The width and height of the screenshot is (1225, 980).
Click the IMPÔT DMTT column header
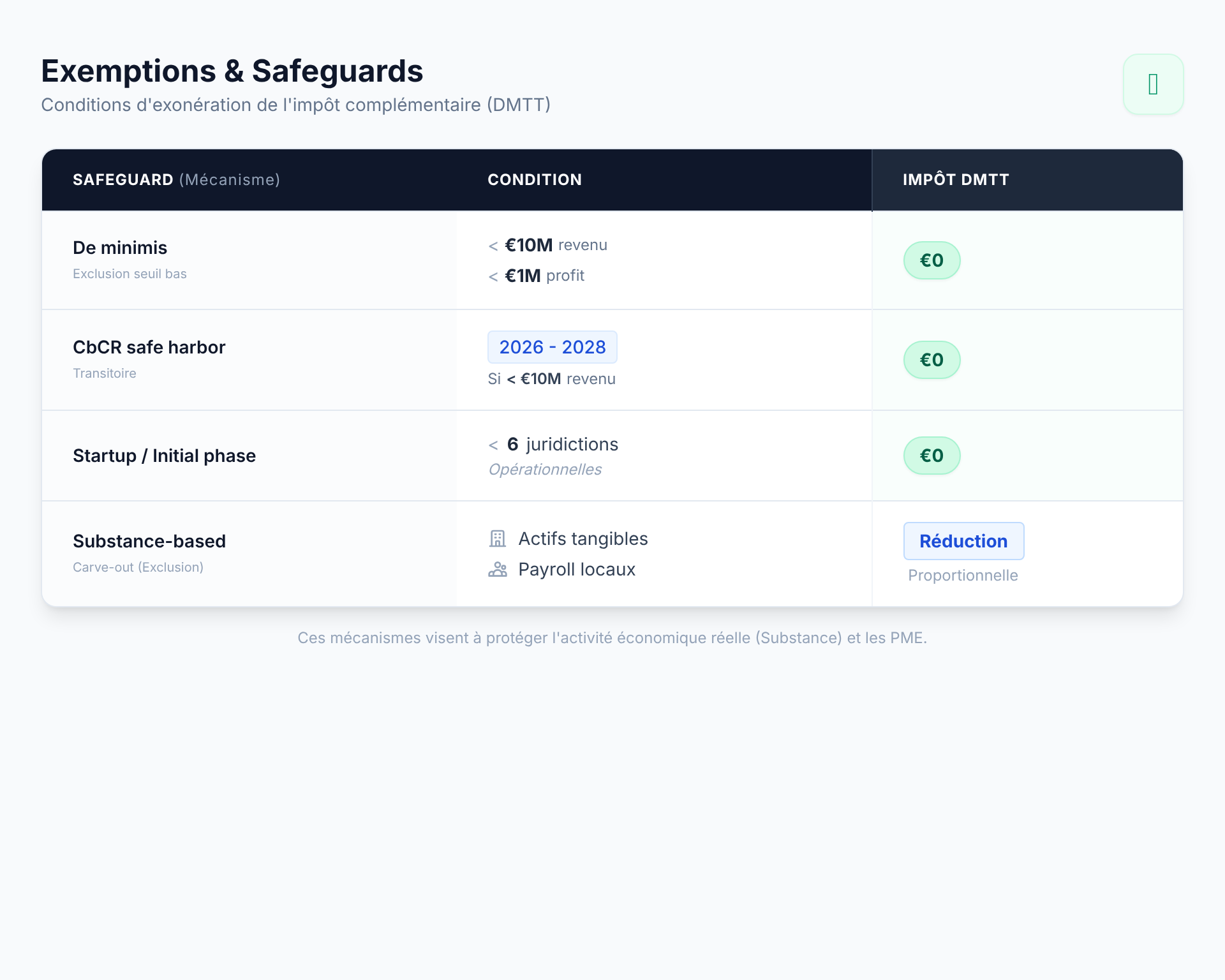(956, 180)
